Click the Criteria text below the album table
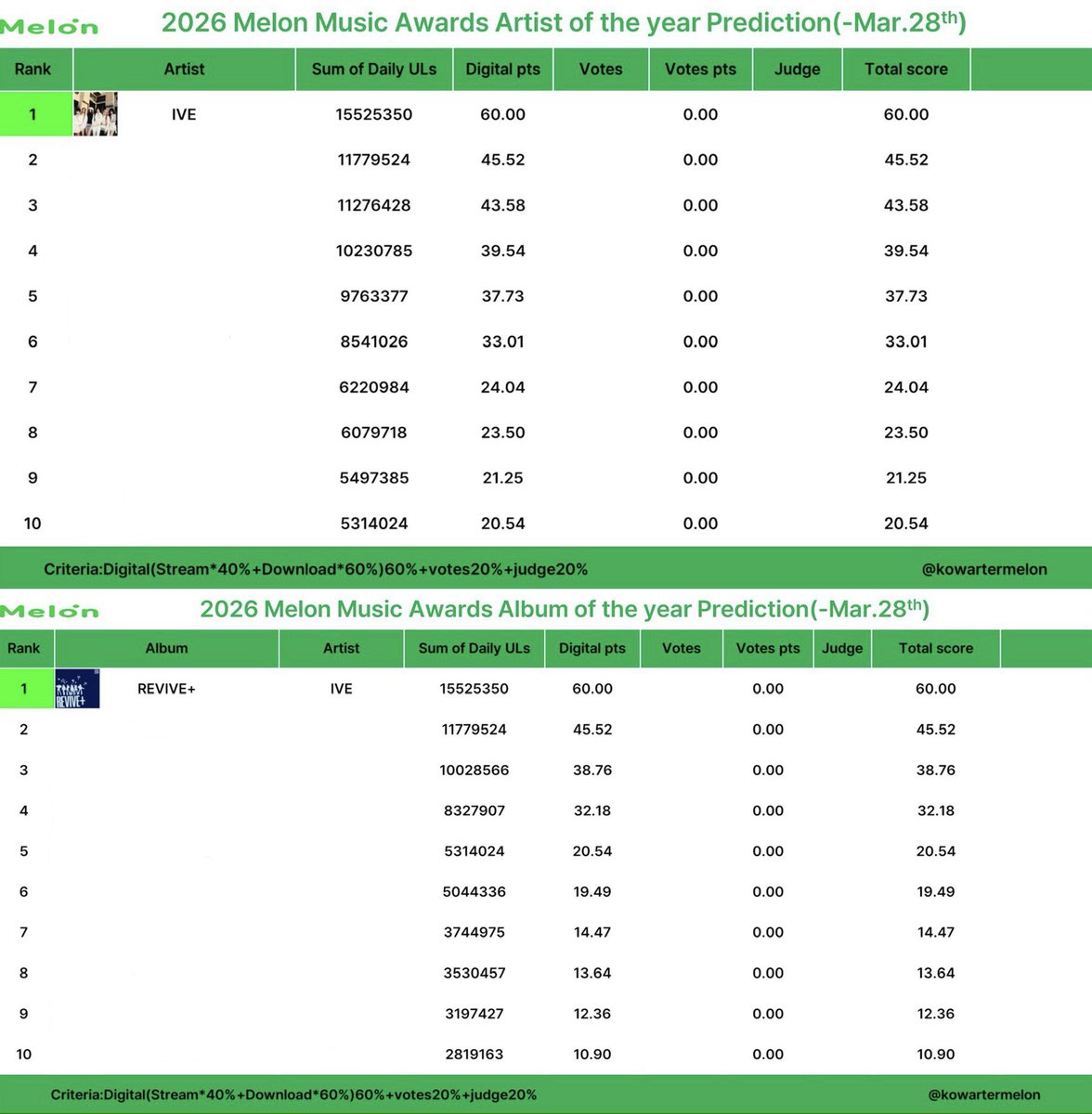1092x1114 pixels. (293, 1095)
